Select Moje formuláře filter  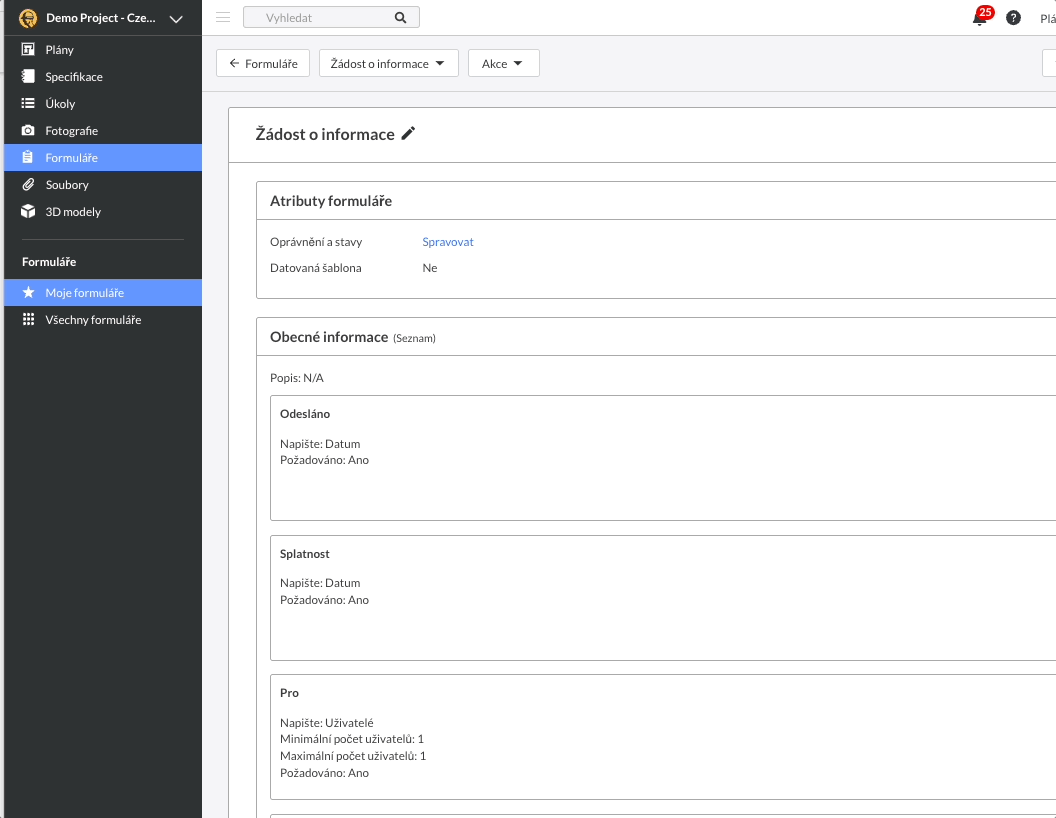coord(103,292)
